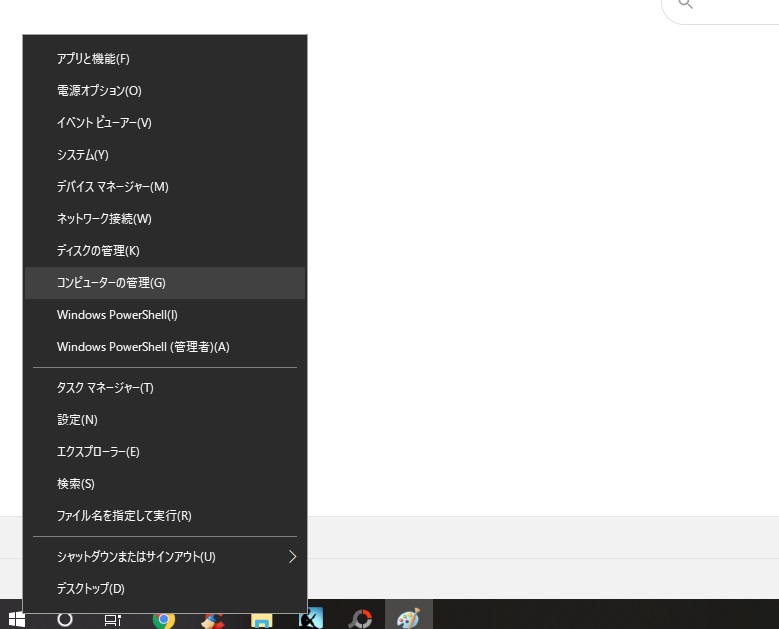Expand シャットダウンまたはサインアウト(U) submenu
The height and width of the screenshot is (629, 779).
[164, 556]
